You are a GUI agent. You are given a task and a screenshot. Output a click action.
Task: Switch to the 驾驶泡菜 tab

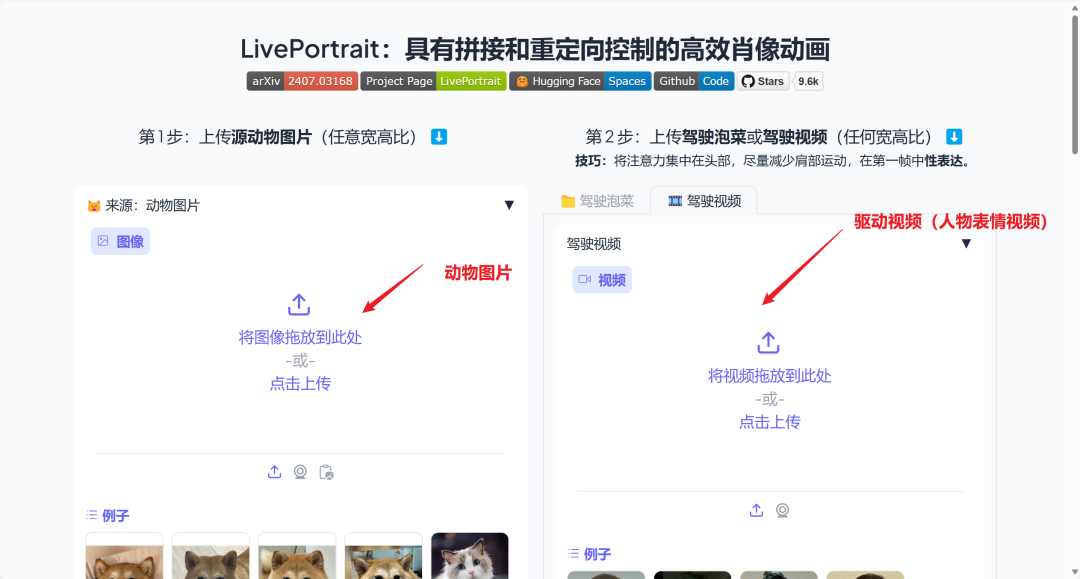597,201
